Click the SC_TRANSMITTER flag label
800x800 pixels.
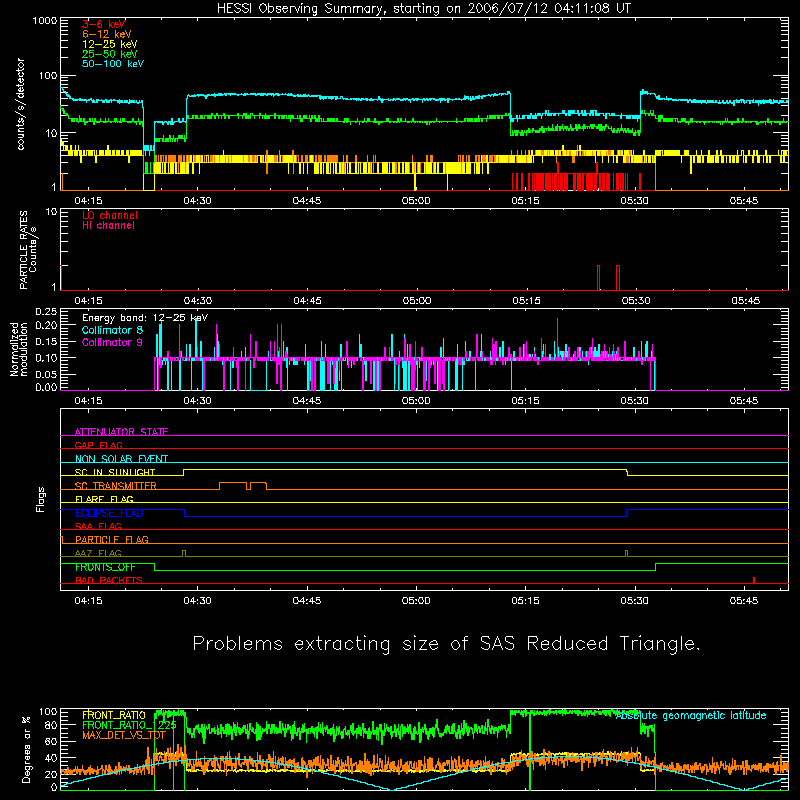click(116, 486)
